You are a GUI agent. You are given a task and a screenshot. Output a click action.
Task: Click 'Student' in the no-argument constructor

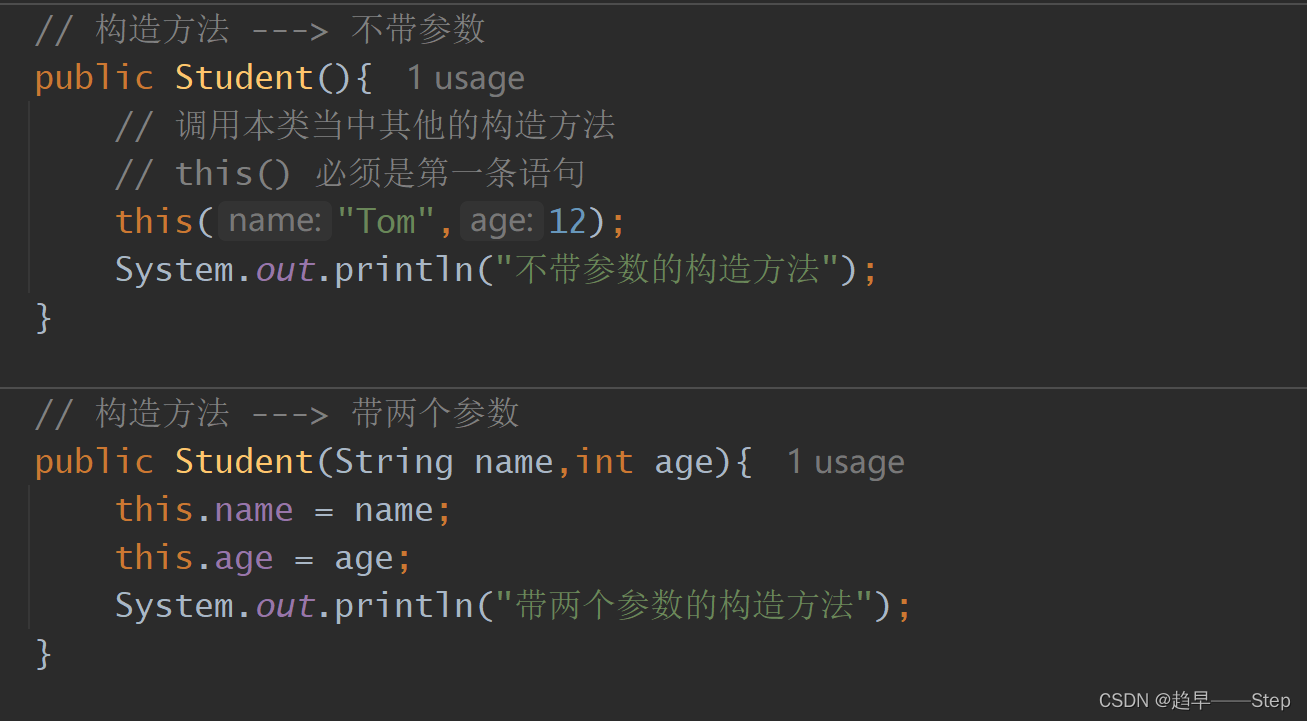[x=245, y=78]
